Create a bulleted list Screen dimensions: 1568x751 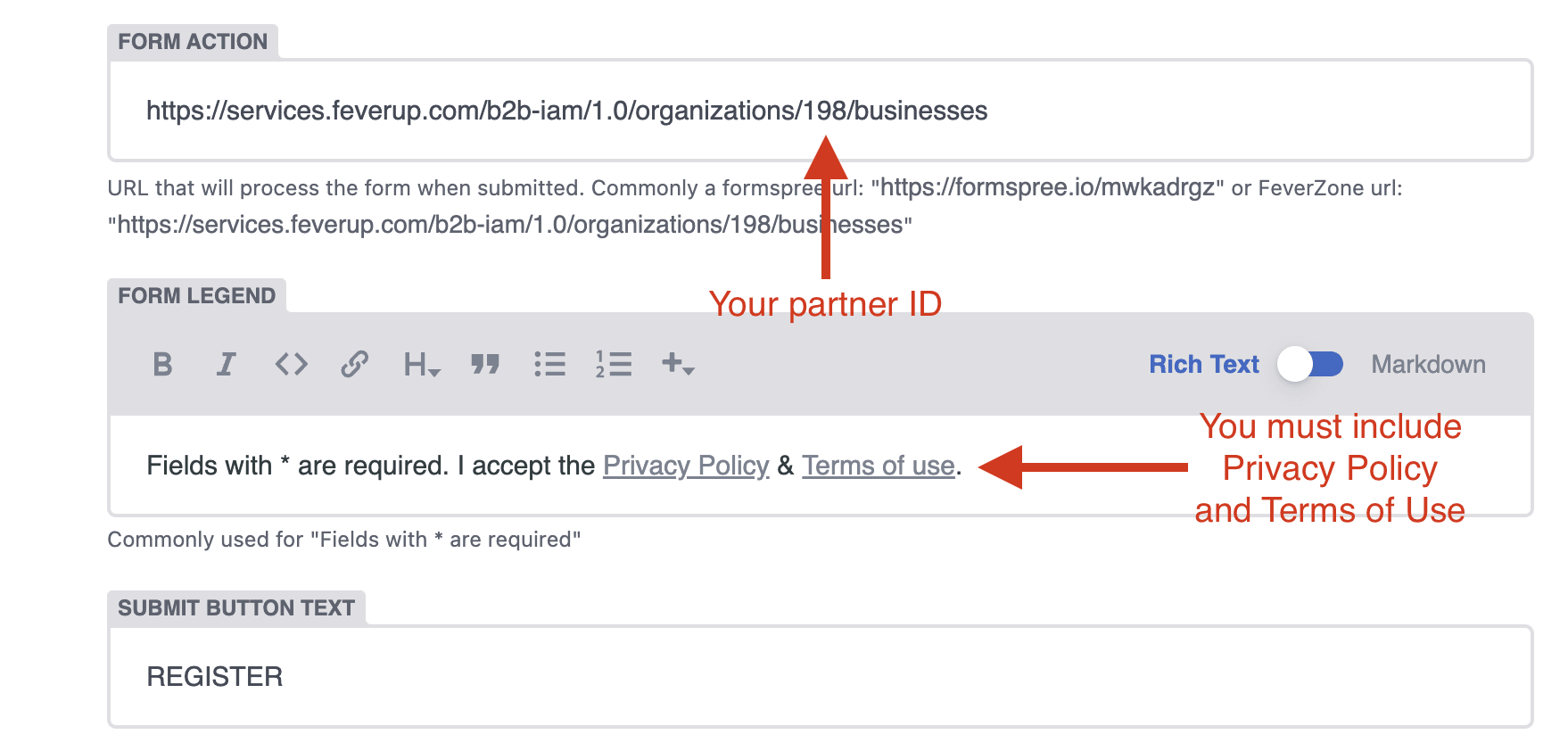pyautogui.click(x=549, y=364)
